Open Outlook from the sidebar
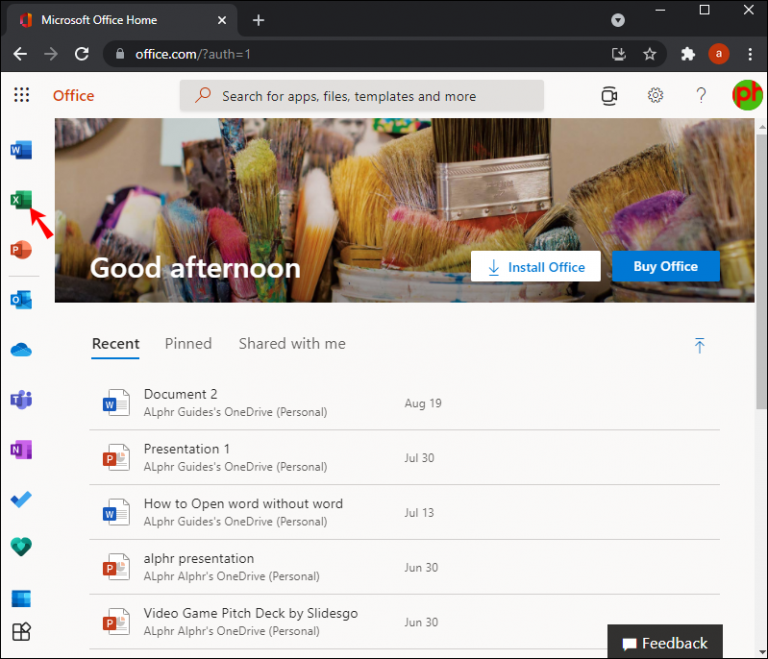768x659 pixels. (x=21, y=300)
